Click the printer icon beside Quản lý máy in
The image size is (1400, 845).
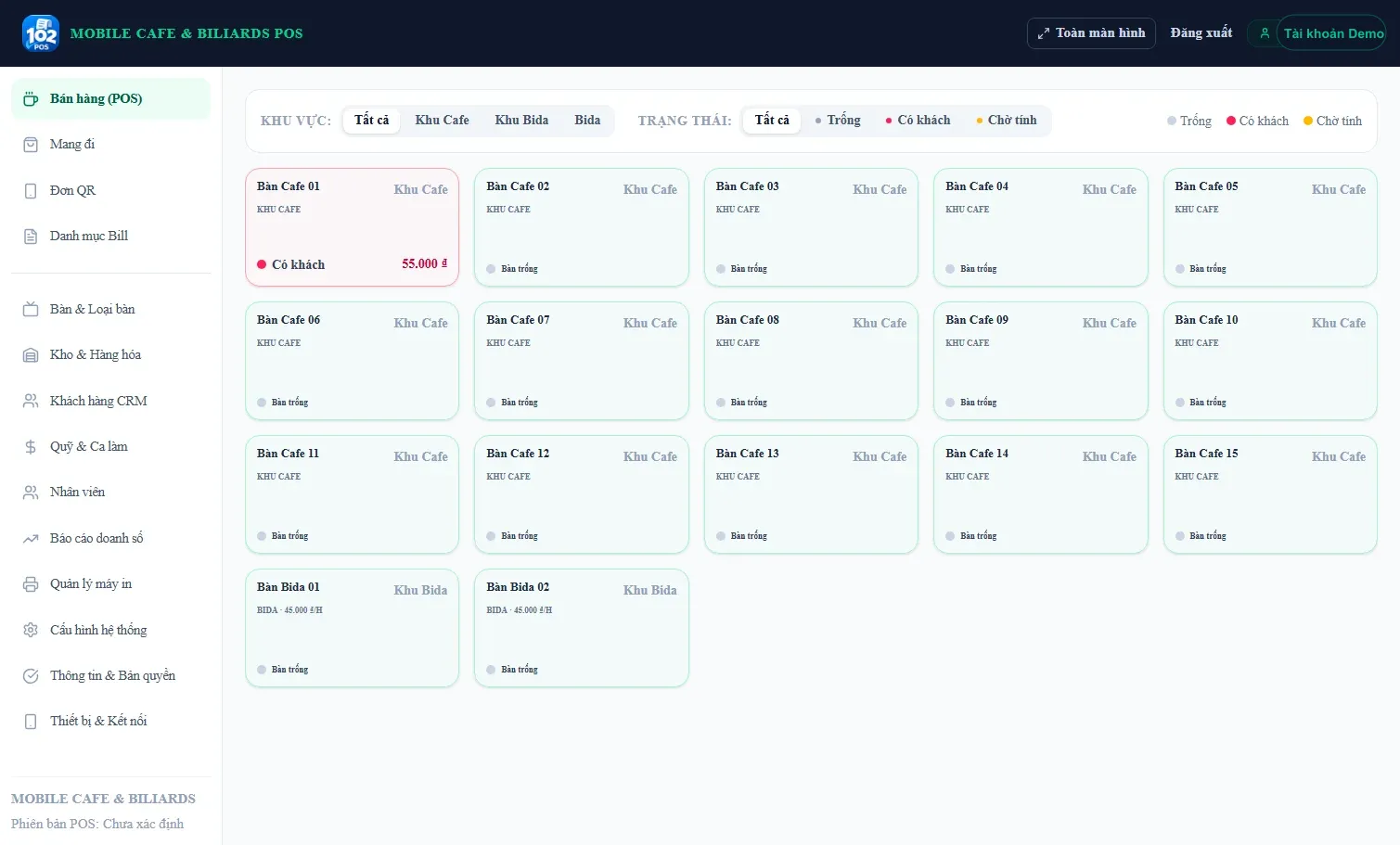(x=31, y=584)
